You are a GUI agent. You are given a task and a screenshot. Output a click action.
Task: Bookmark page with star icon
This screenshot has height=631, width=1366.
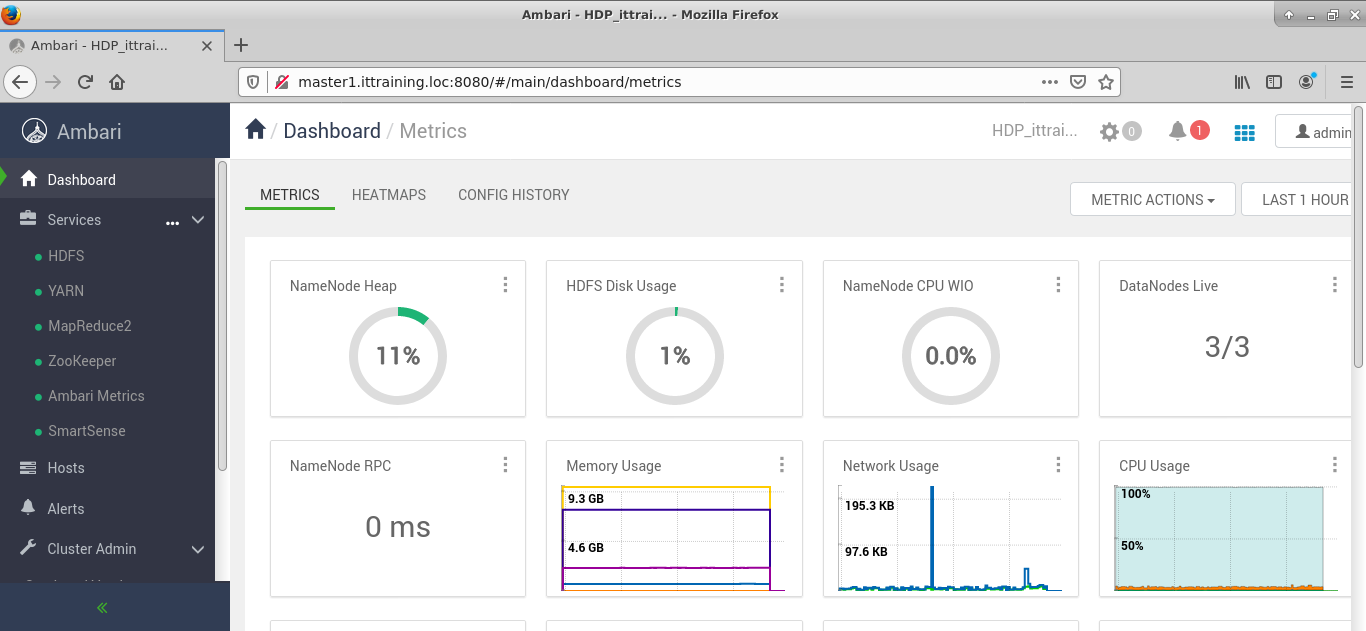[1105, 82]
